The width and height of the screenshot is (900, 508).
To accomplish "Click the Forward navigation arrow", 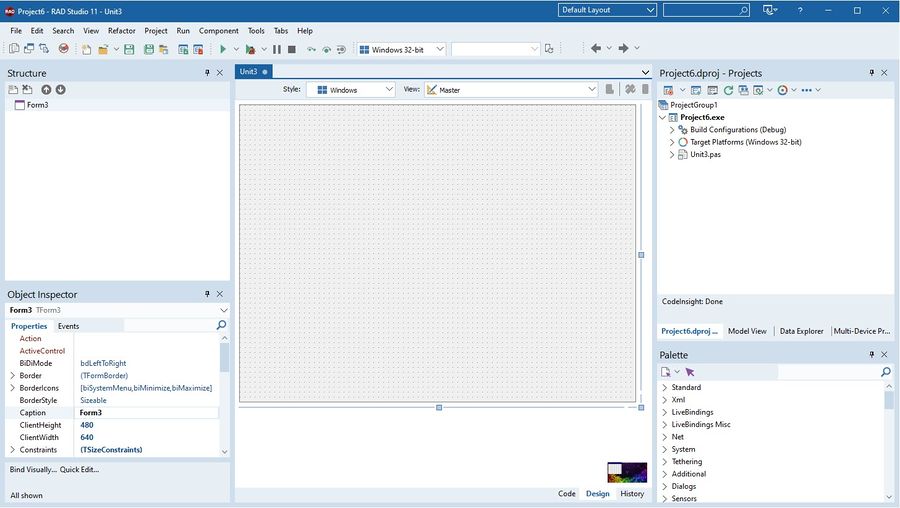I will 623,48.
